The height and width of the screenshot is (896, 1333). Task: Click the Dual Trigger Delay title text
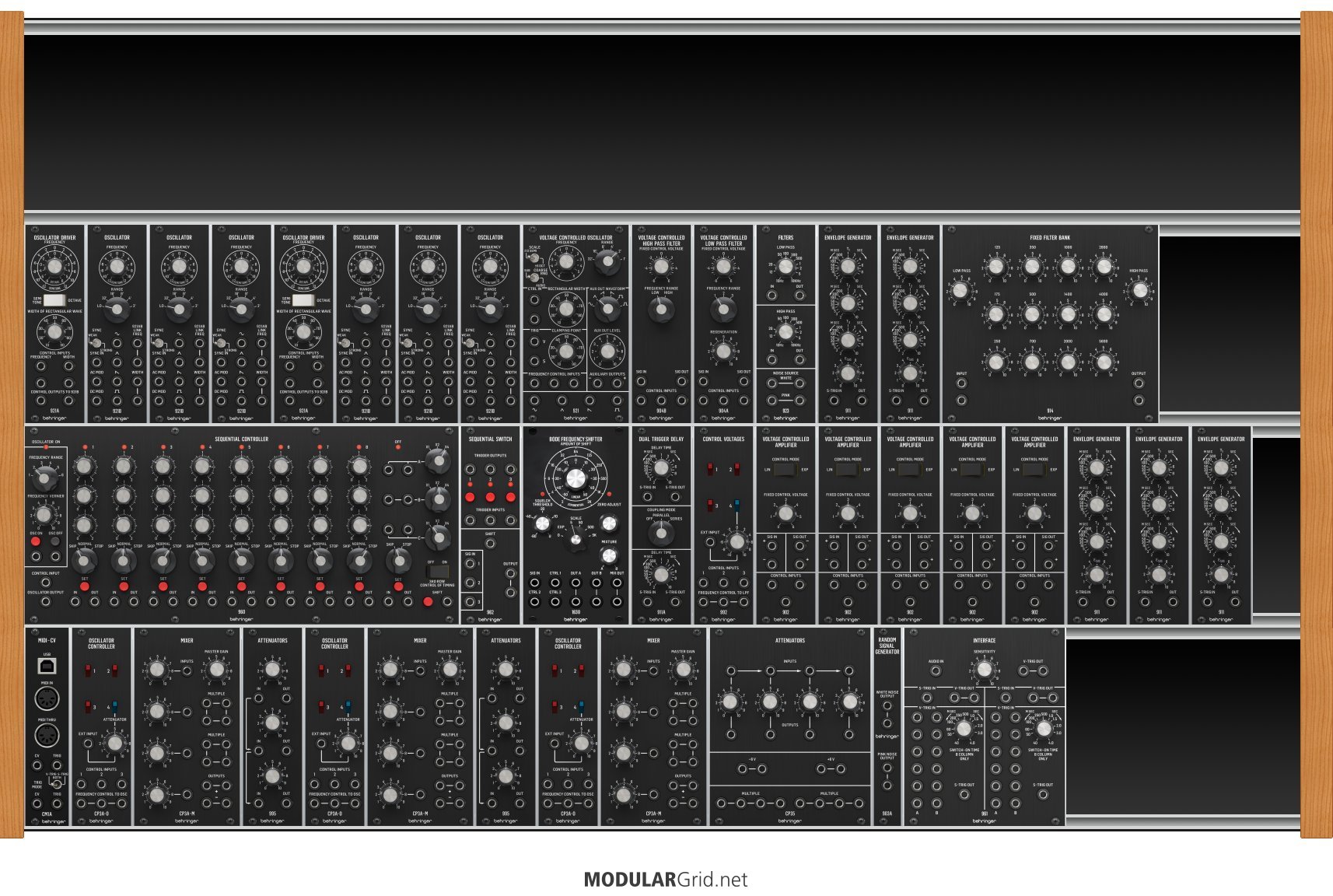coord(661,439)
